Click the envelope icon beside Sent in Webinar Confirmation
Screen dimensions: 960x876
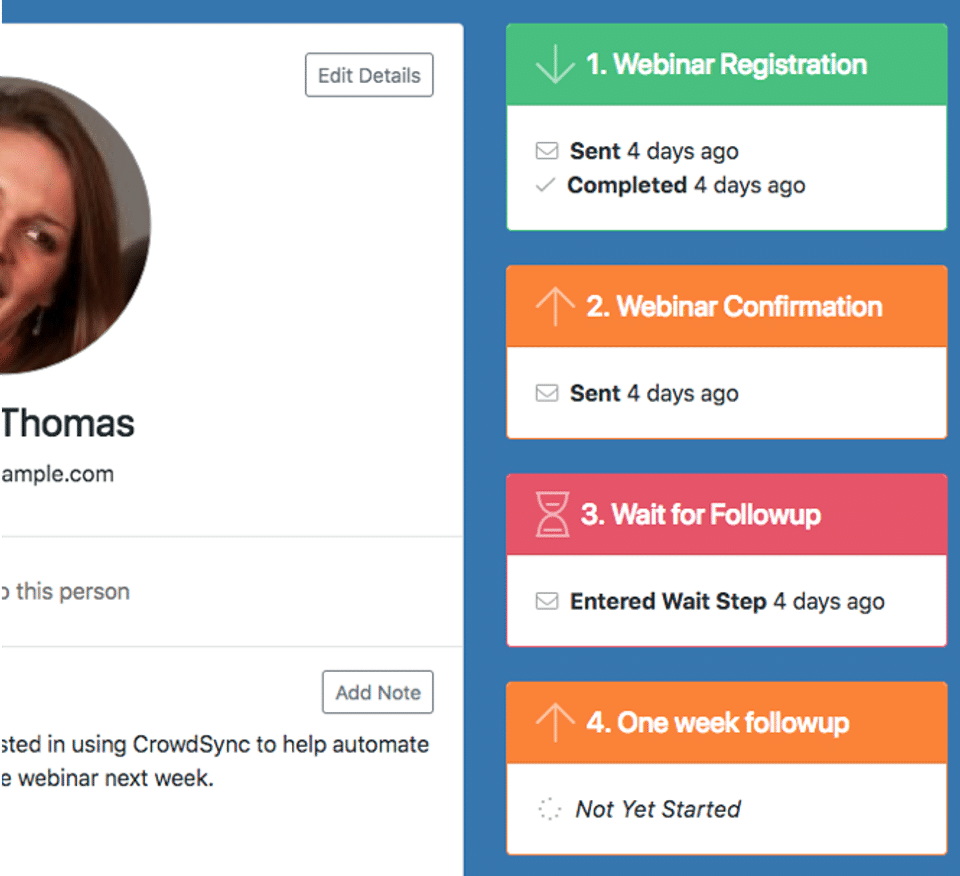coord(547,394)
